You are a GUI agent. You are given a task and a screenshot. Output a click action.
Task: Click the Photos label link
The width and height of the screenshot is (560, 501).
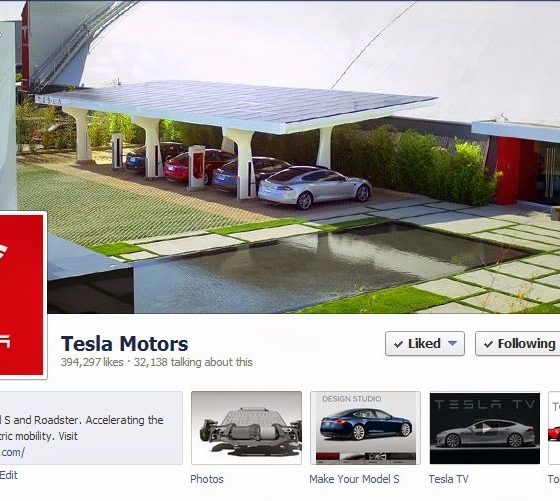[x=207, y=479]
